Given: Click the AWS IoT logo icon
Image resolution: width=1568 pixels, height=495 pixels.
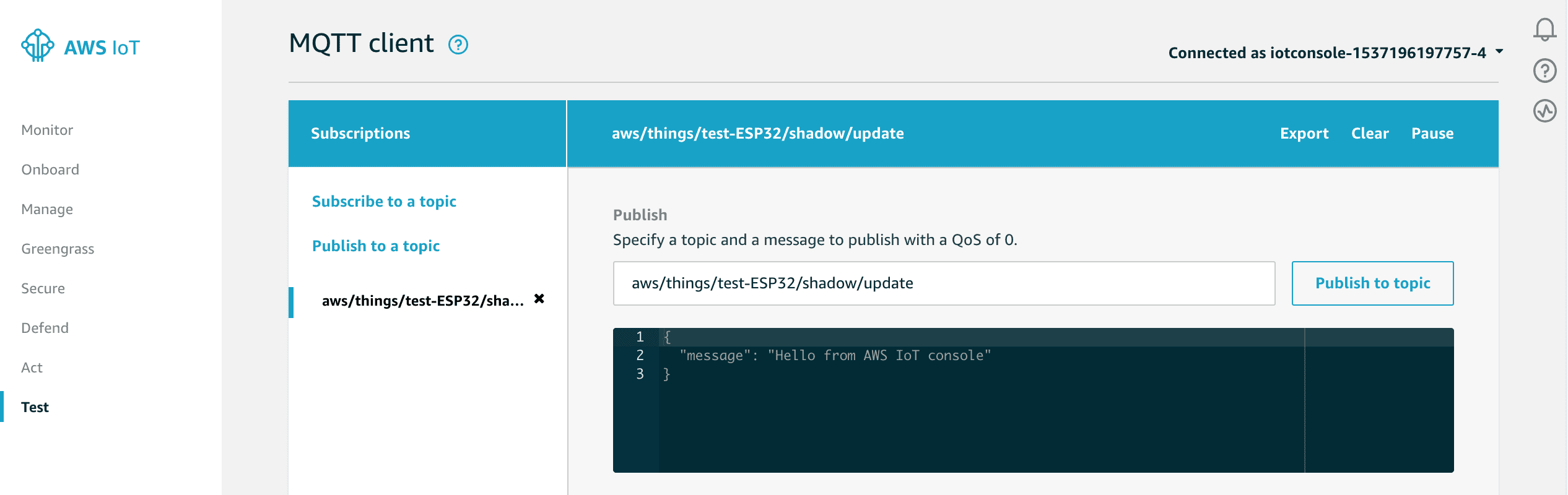Looking at the screenshot, I should point(38,45).
